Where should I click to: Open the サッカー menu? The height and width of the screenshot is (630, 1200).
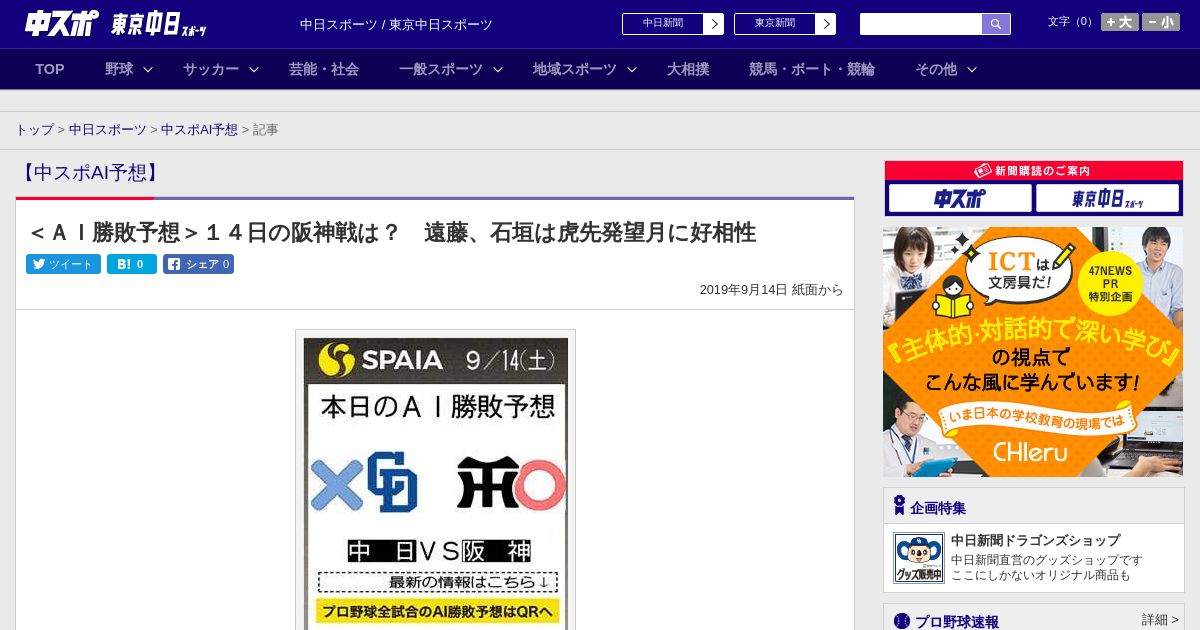(211, 69)
